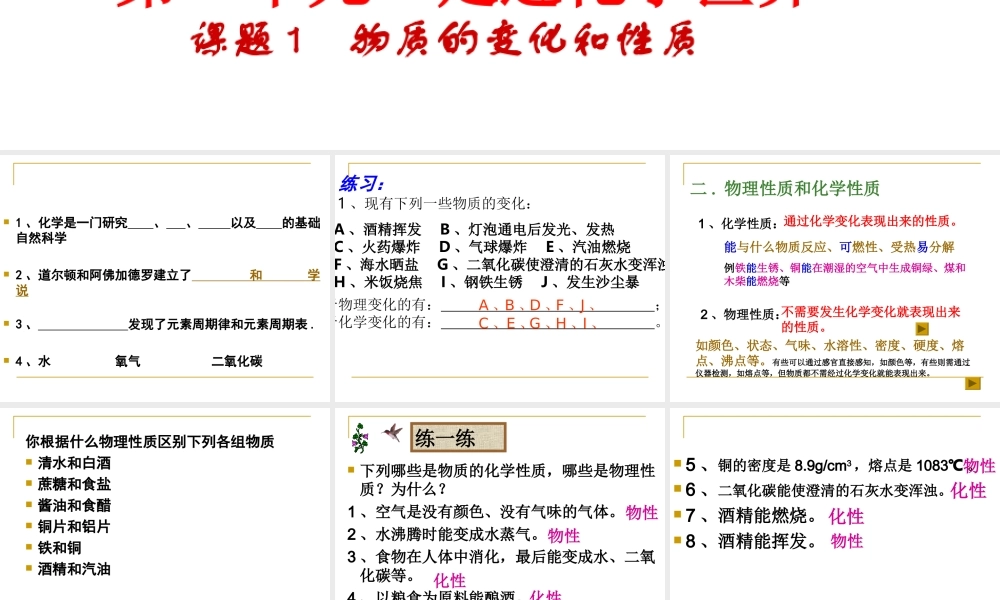Click the 物性 answer after 酒精能挥发
Viewport: 1000px width, 600px height.
click(x=846, y=541)
